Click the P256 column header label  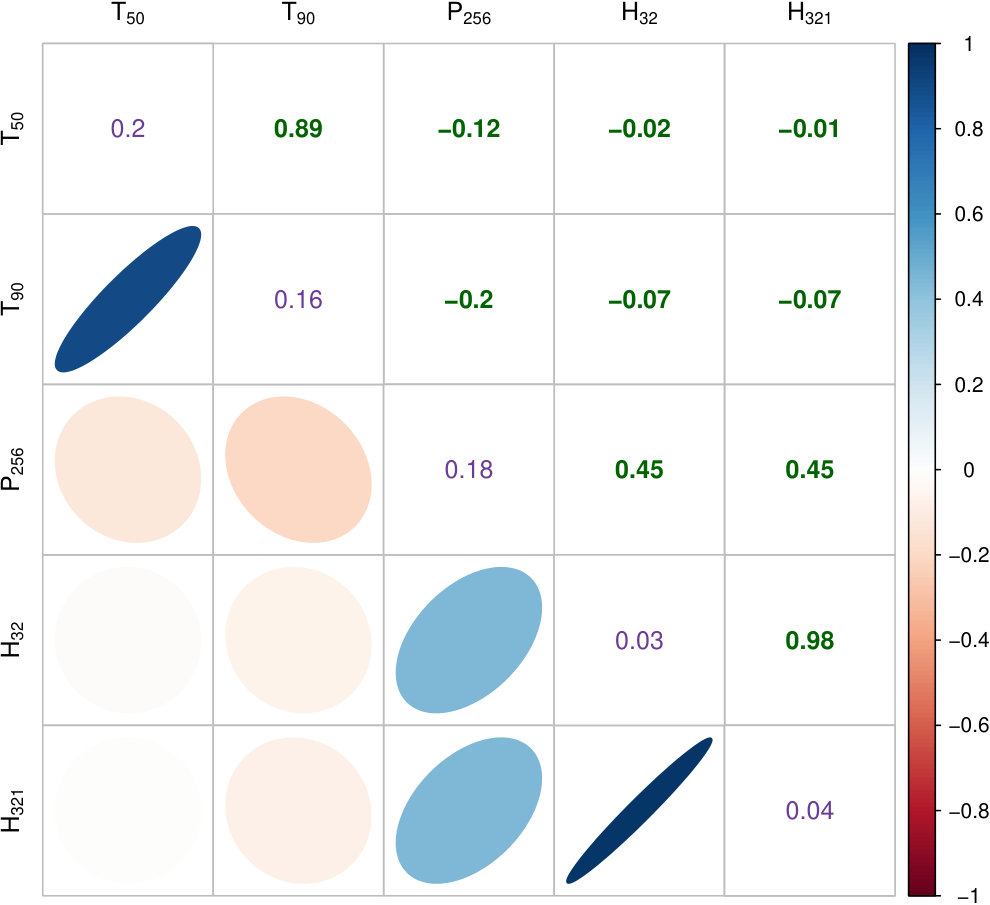tap(468, 14)
